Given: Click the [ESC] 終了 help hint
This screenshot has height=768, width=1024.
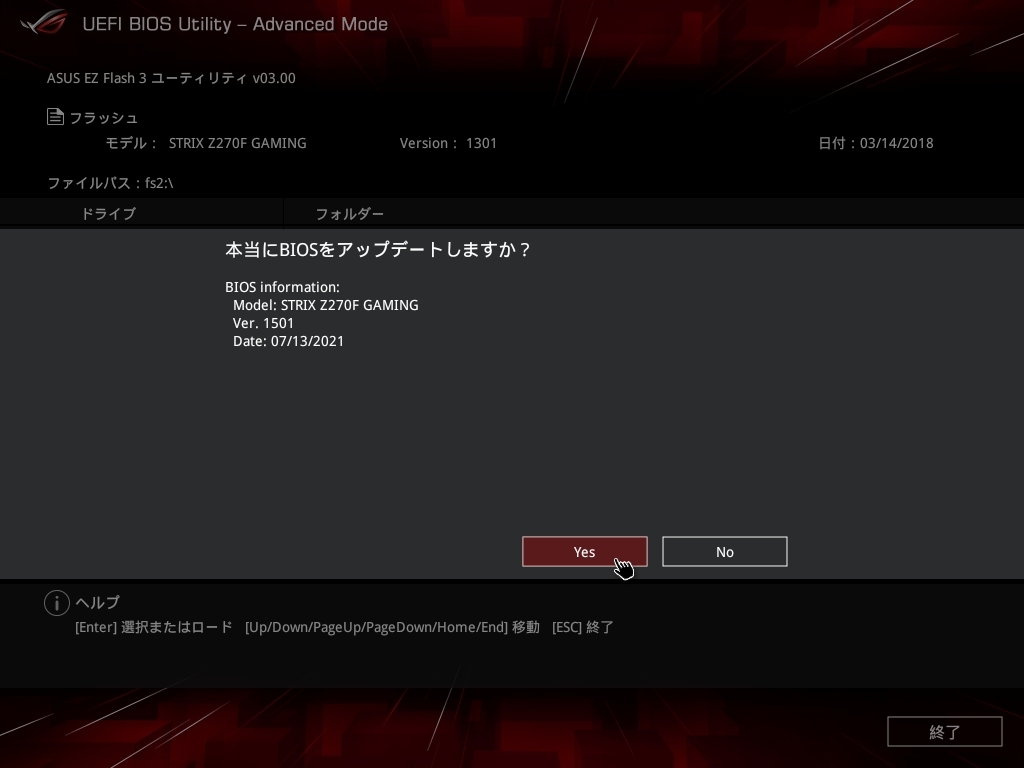Looking at the screenshot, I should click(x=583, y=627).
